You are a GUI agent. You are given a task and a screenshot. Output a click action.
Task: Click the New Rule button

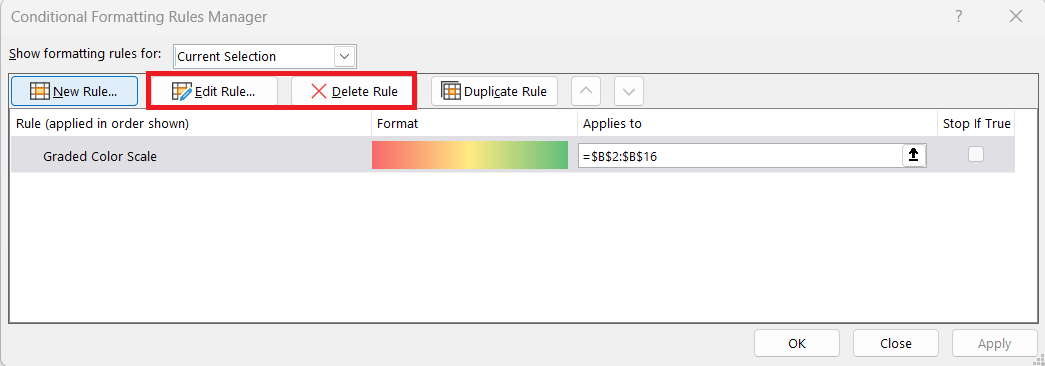(74, 91)
